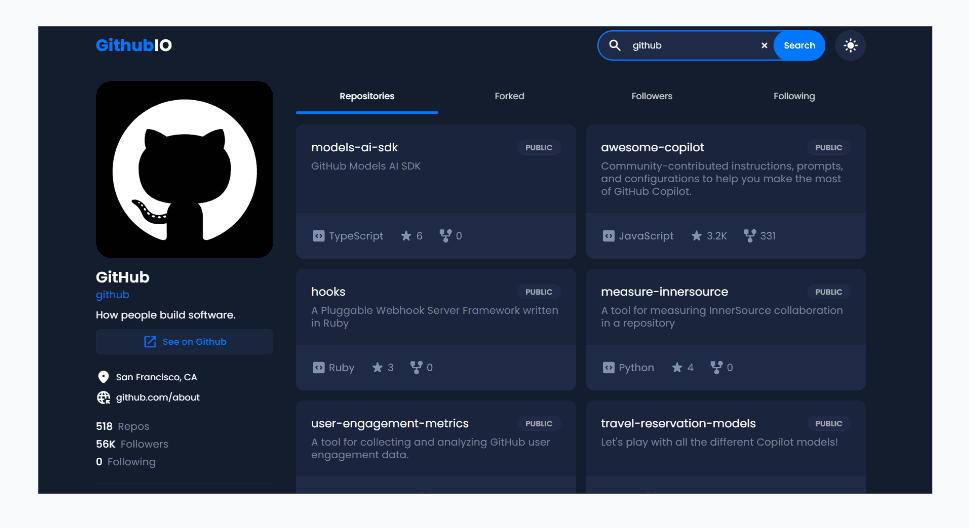This screenshot has width=969, height=528.
Task: Click the TypeScript language code icon
Action: [318, 236]
